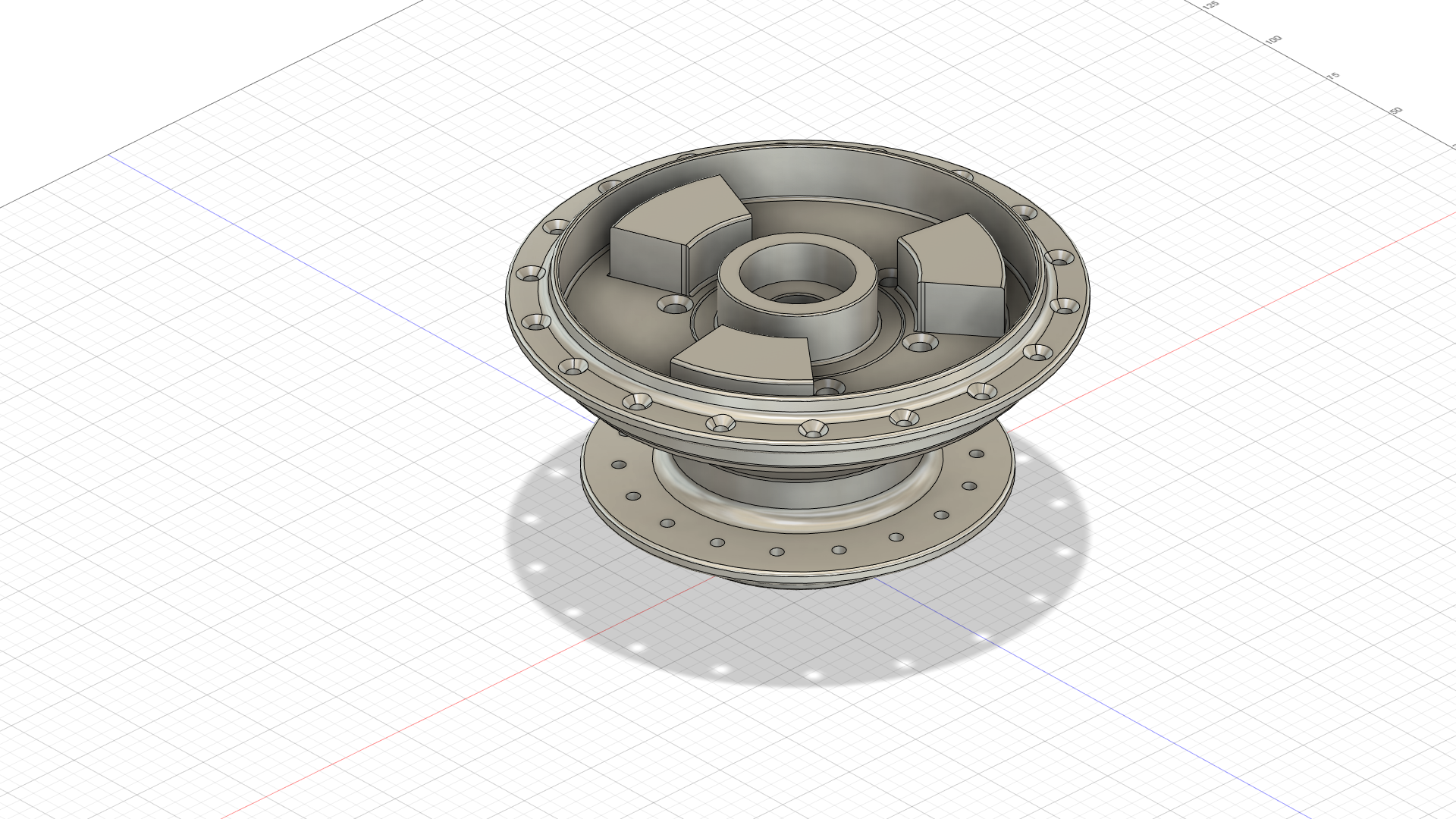Click the 75 grid label

click(x=1333, y=76)
